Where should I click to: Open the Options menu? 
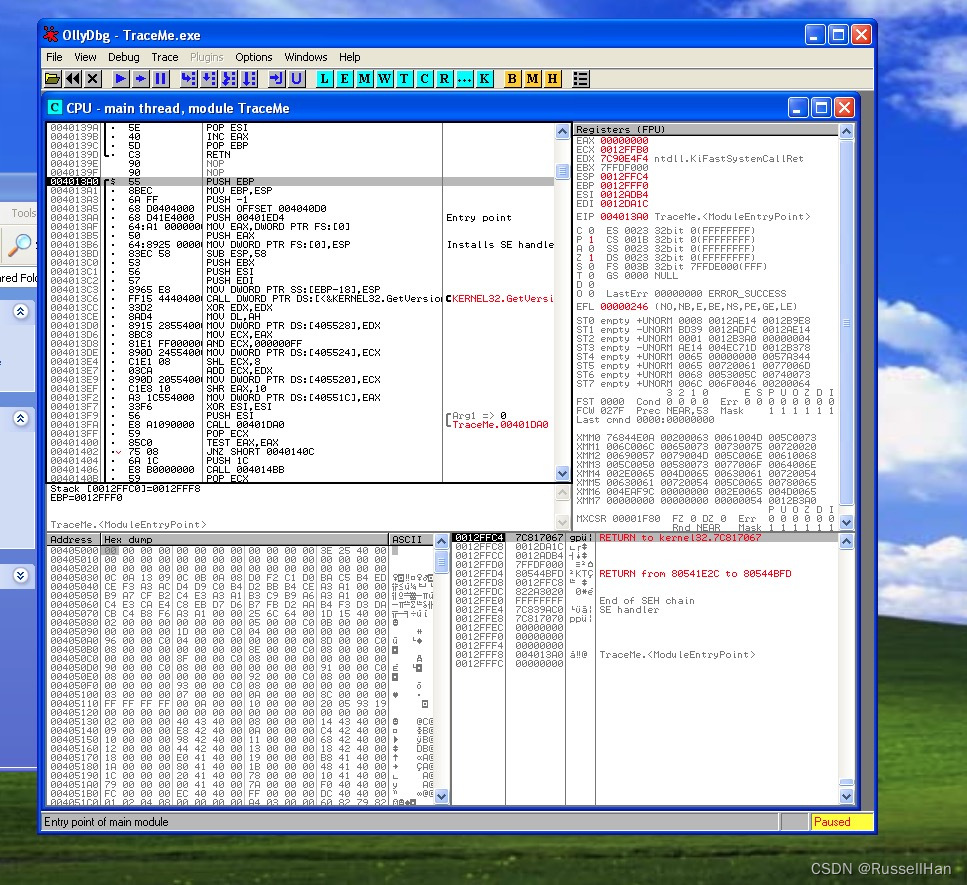[253, 57]
